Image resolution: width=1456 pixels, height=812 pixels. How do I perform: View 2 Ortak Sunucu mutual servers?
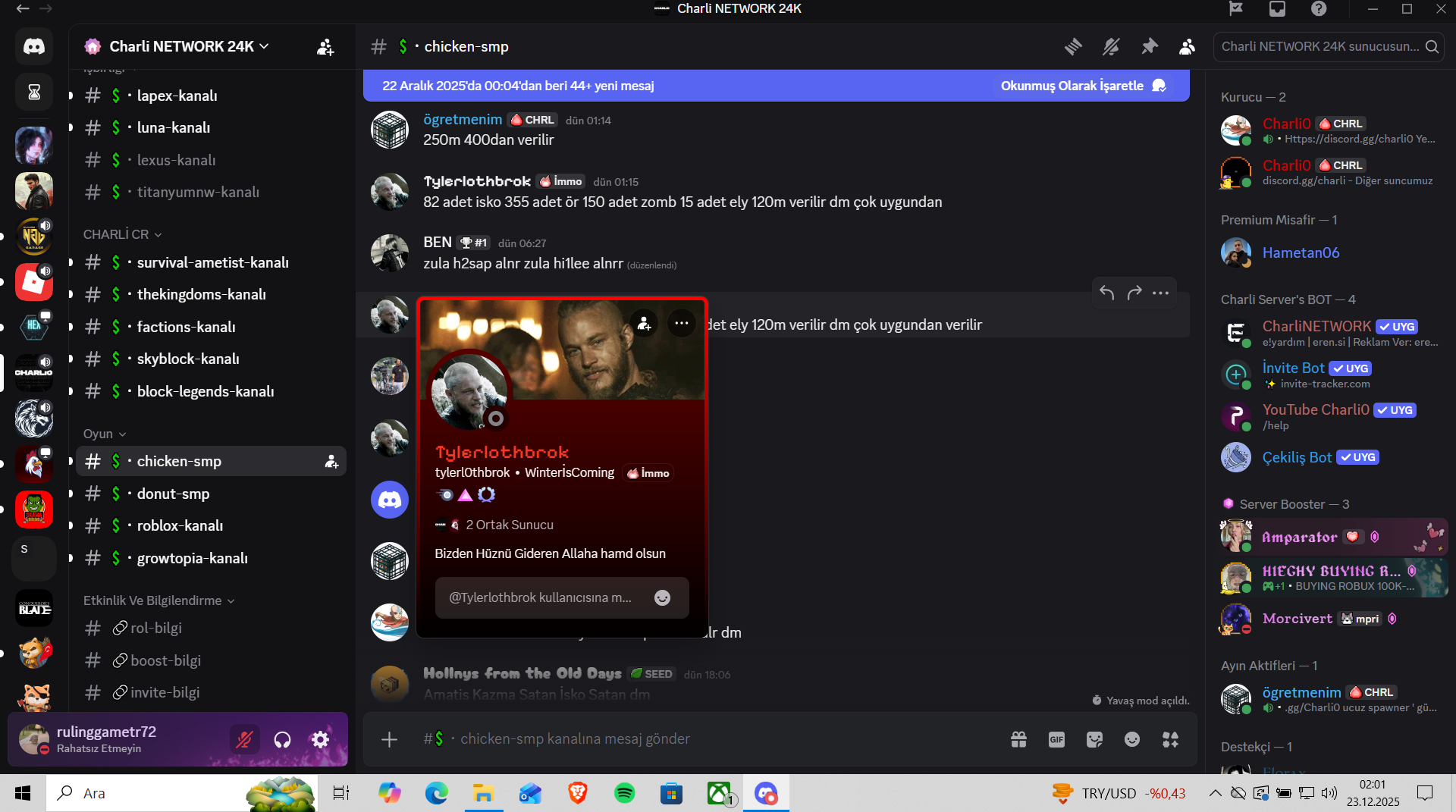[494, 525]
